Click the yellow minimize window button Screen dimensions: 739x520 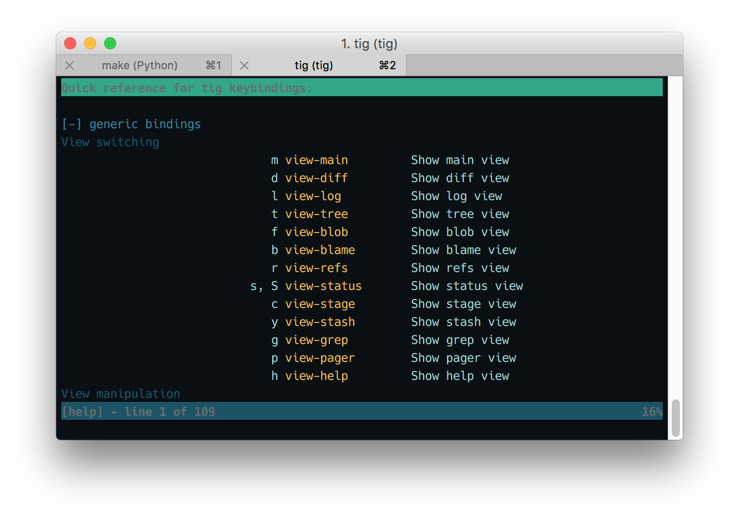pos(90,43)
